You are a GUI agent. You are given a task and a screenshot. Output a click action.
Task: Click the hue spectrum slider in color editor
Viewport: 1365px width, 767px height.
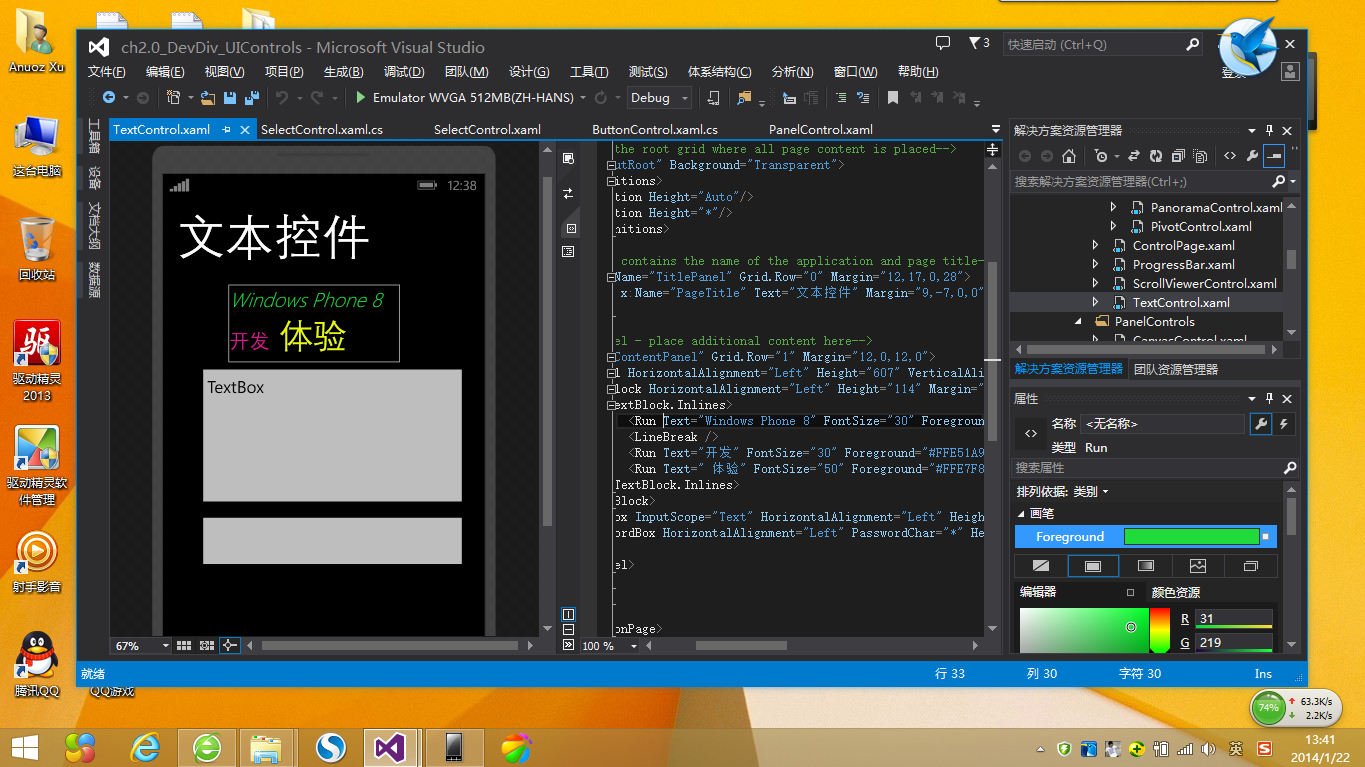pyautogui.click(x=1159, y=631)
